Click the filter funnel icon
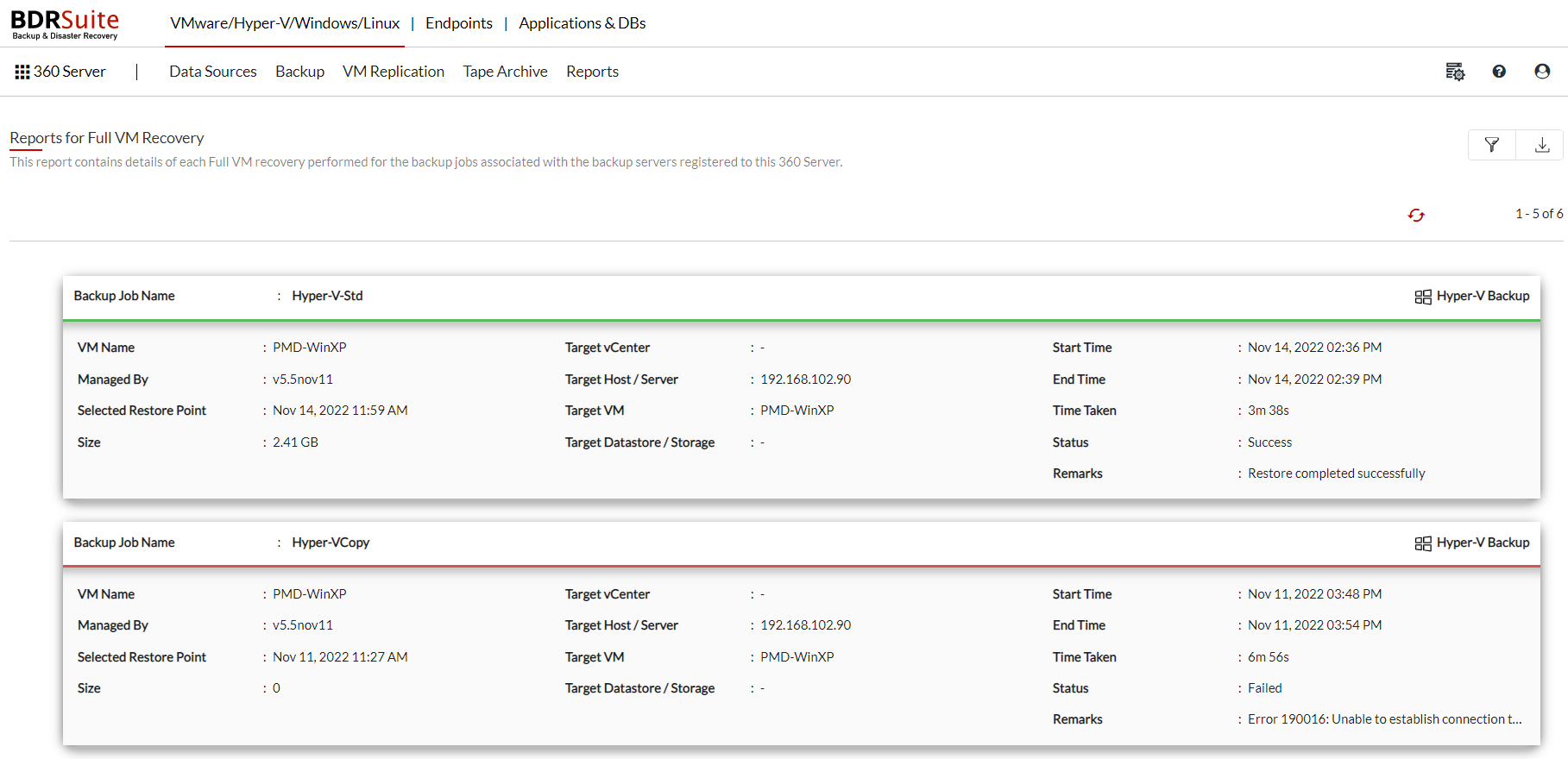 pyautogui.click(x=1492, y=145)
